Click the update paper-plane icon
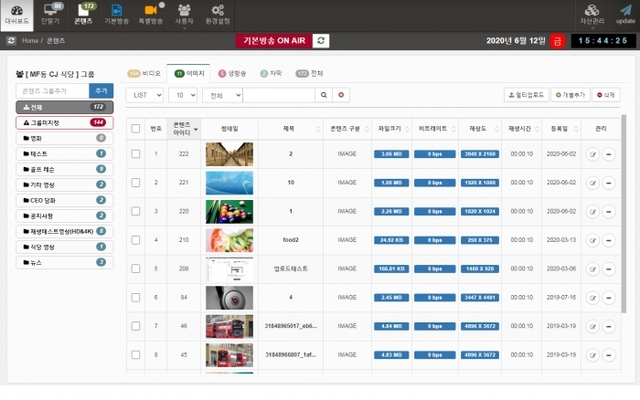 click(625, 15)
